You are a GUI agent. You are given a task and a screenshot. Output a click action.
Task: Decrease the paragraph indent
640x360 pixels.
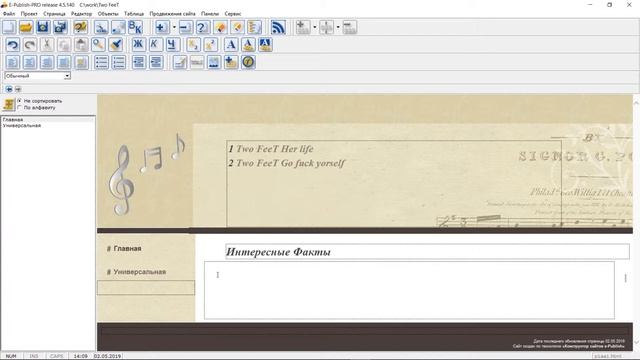click(x=139, y=62)
